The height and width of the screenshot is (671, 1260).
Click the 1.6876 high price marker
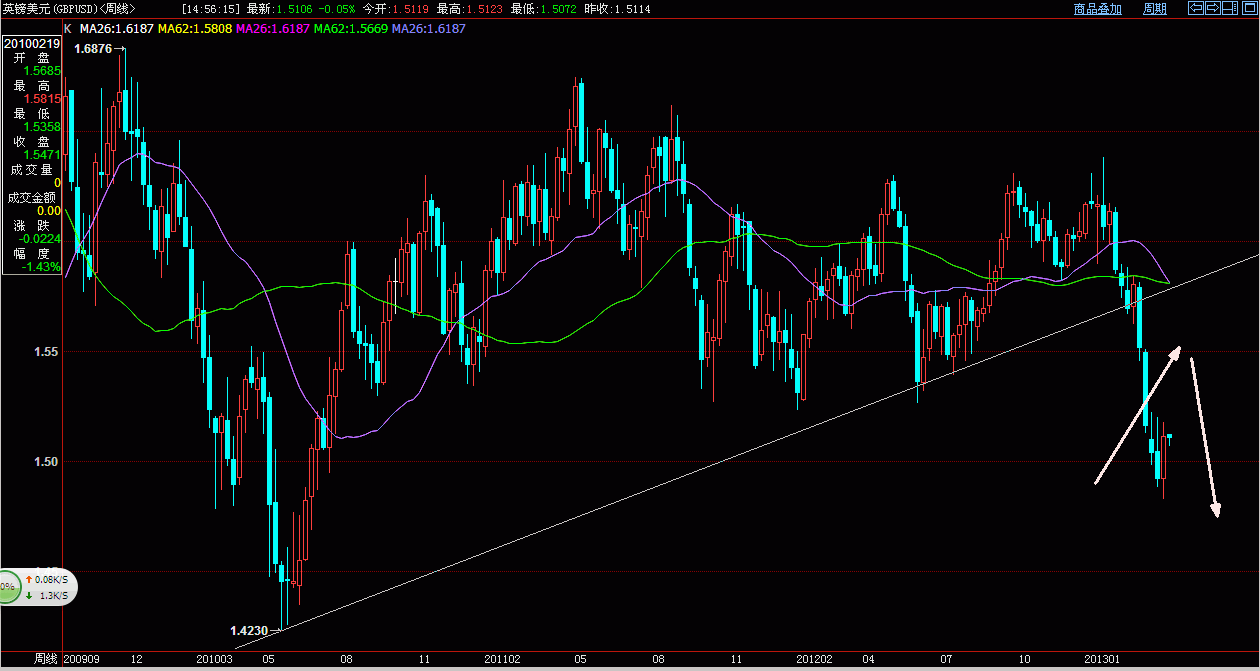point(95,48)
